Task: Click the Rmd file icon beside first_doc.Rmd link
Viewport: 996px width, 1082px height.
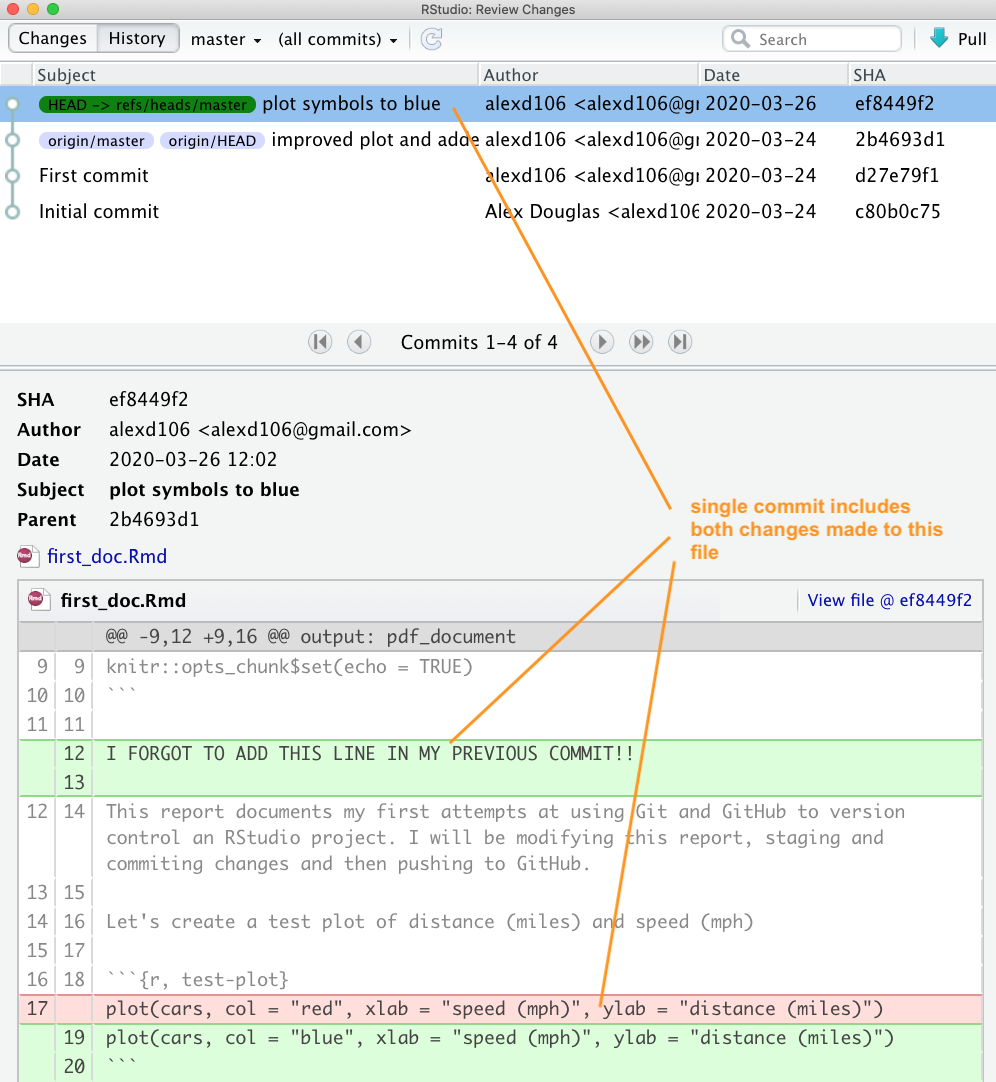Action: [x=28, y=556]
